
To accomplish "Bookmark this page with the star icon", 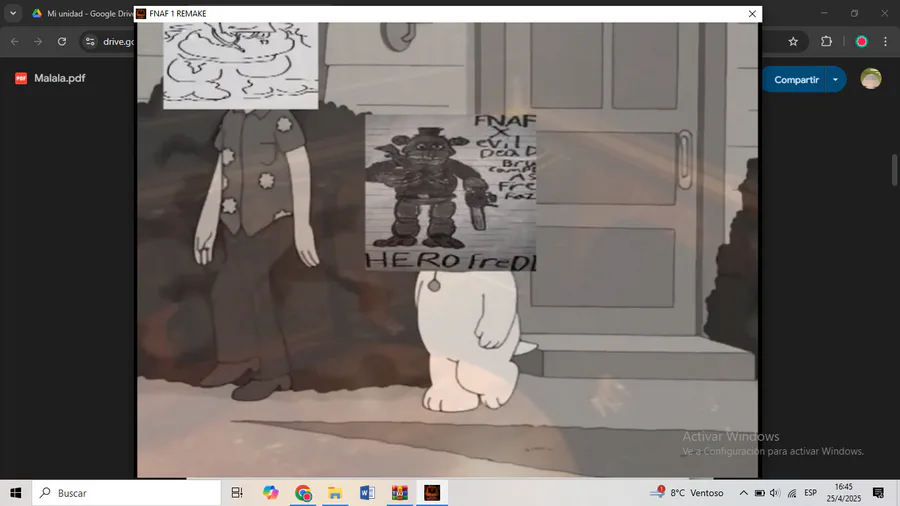I will (x=793, y=41).
